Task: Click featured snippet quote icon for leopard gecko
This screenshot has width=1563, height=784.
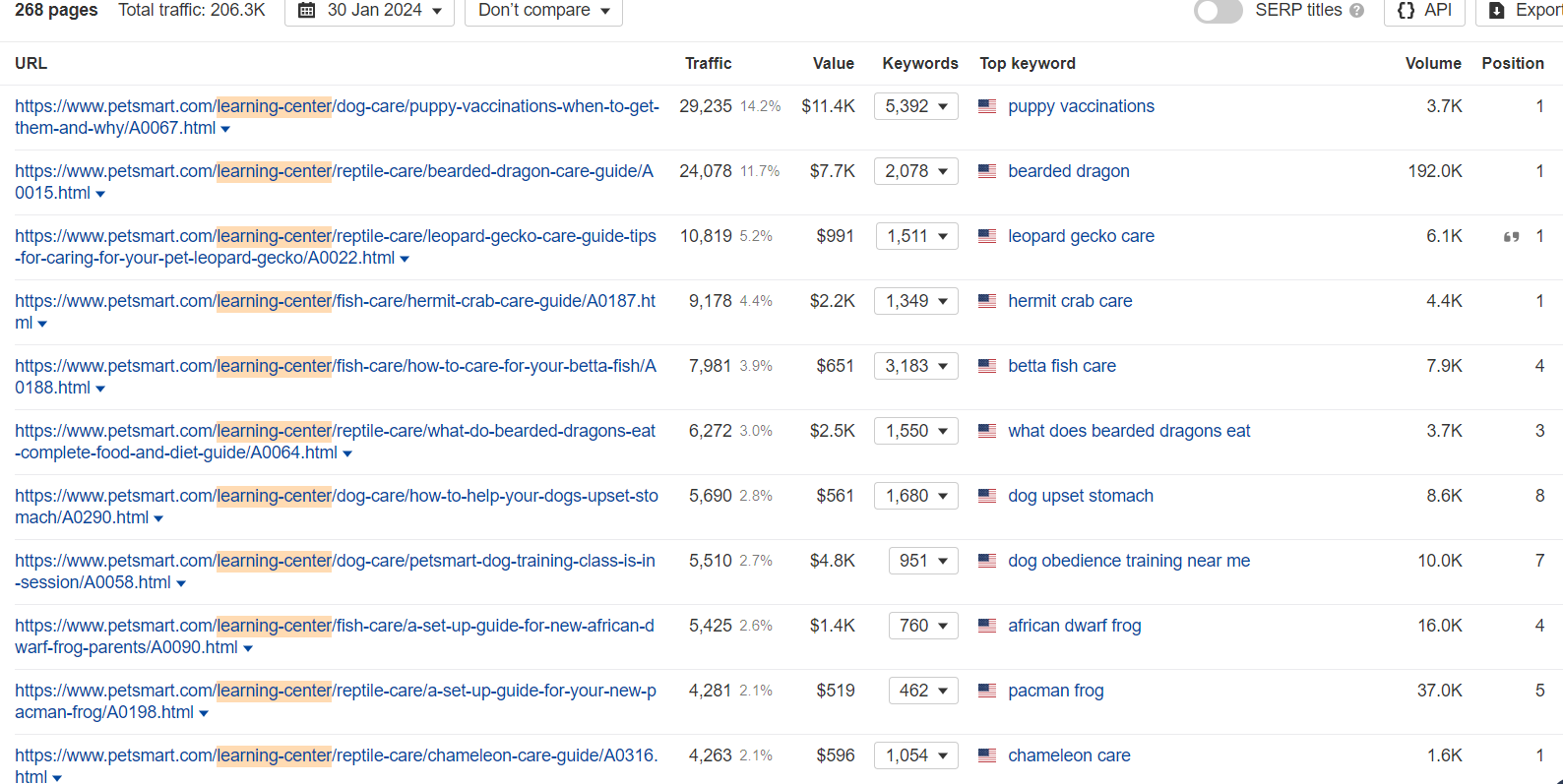Action: (1511, 237)
